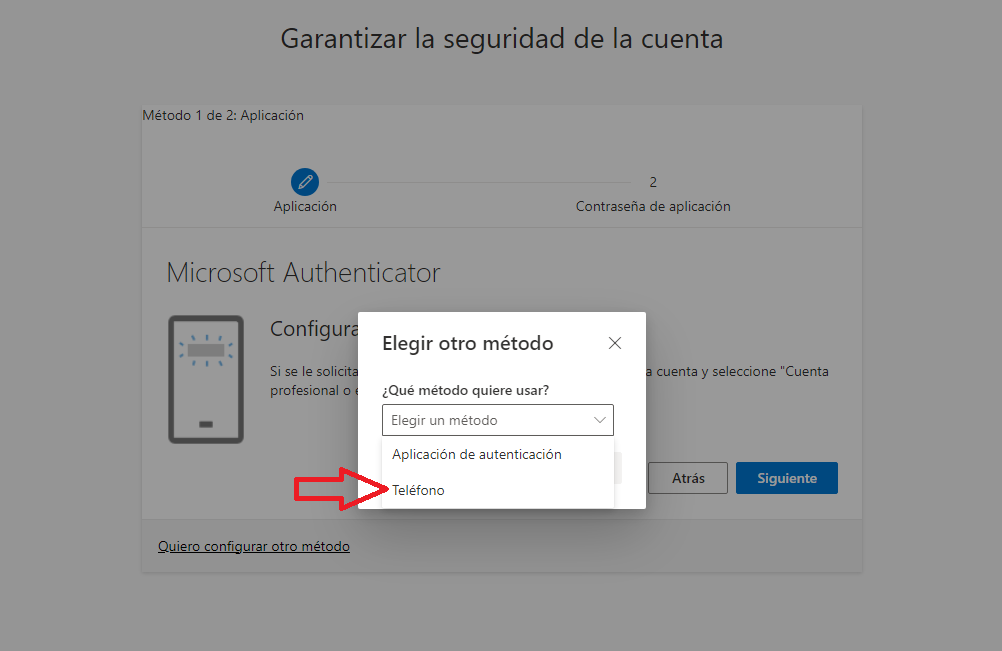Image resolution: width=1002 pixels, height=651 pixels.
Task: Close the 'Elegir otro método' dialog
Action: click(615, 343)
